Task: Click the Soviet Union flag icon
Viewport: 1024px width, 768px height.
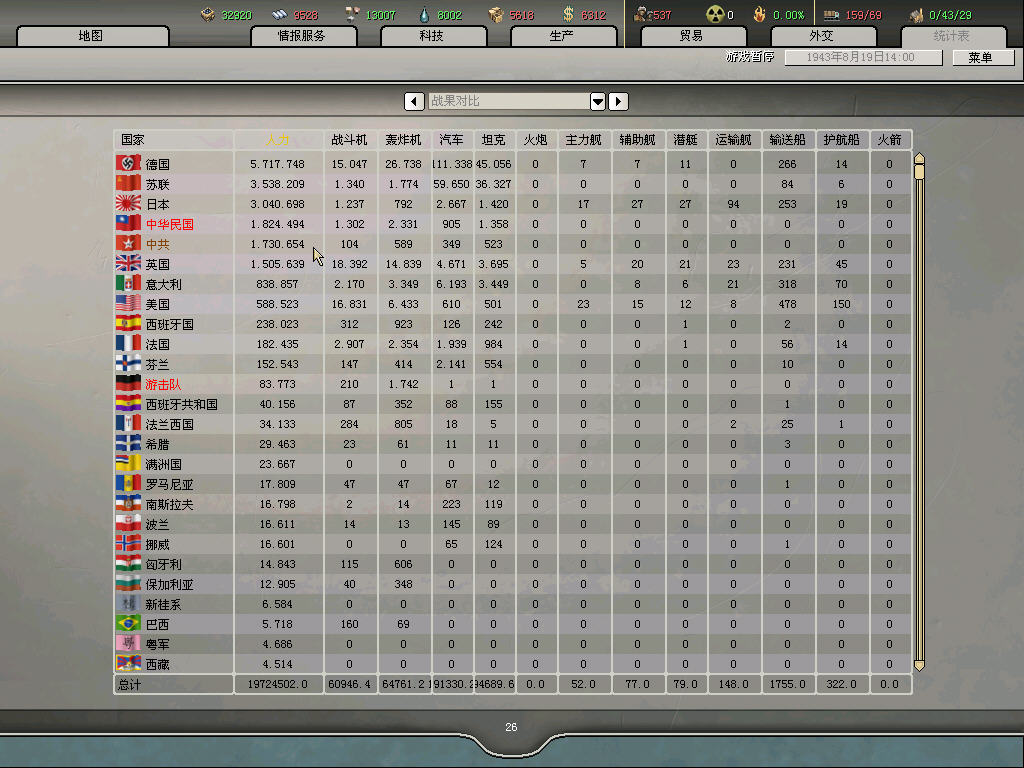Action: click(128, 184)
